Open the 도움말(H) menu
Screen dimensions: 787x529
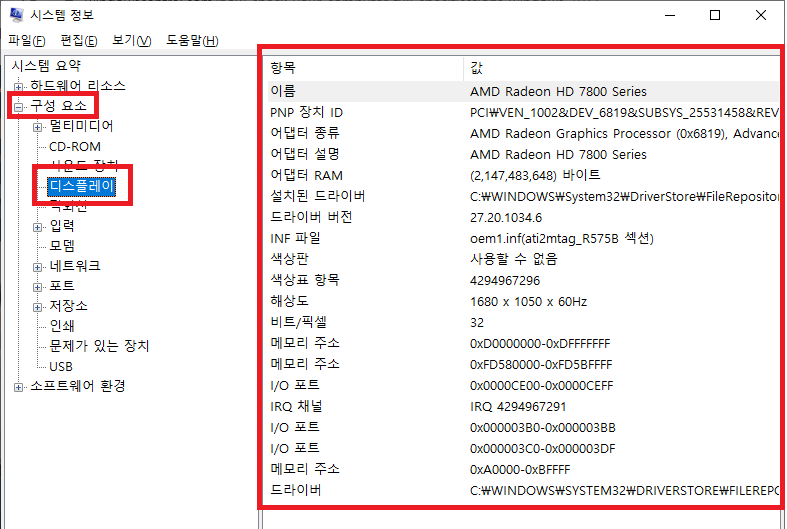click(192, 41)
